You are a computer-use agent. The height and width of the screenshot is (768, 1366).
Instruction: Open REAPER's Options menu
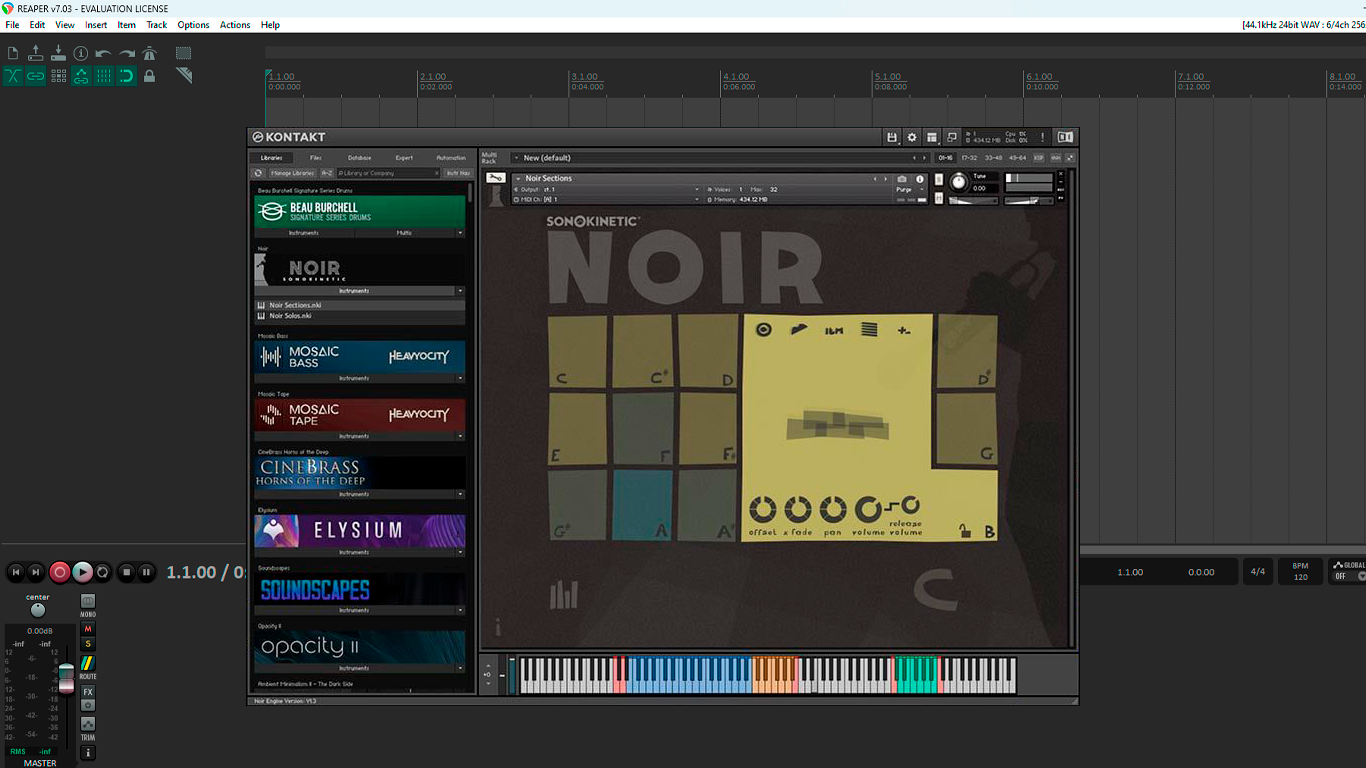pyautogui.click(x=193, y=25)
